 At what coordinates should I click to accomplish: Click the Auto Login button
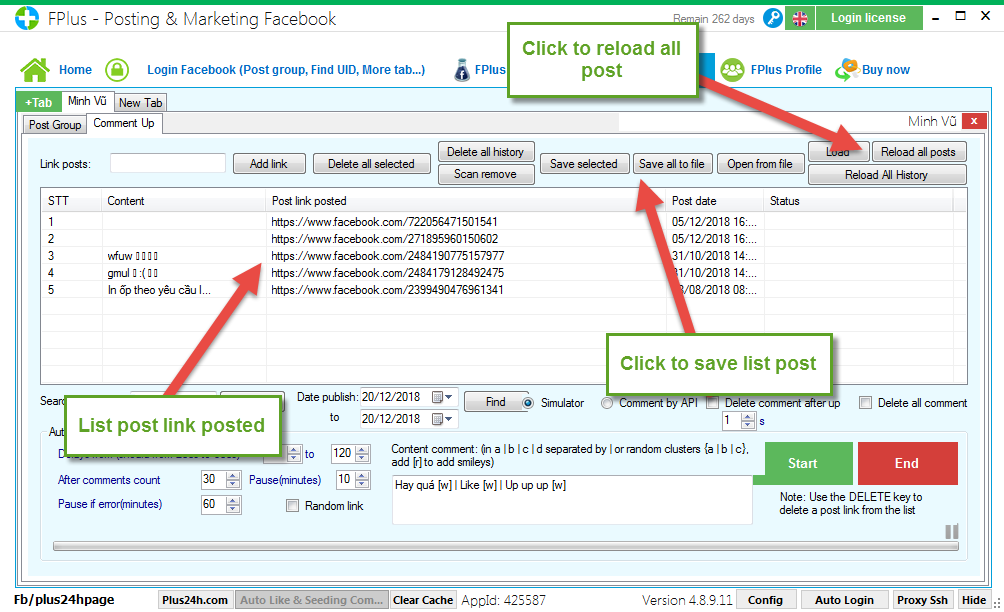[844, 600]
